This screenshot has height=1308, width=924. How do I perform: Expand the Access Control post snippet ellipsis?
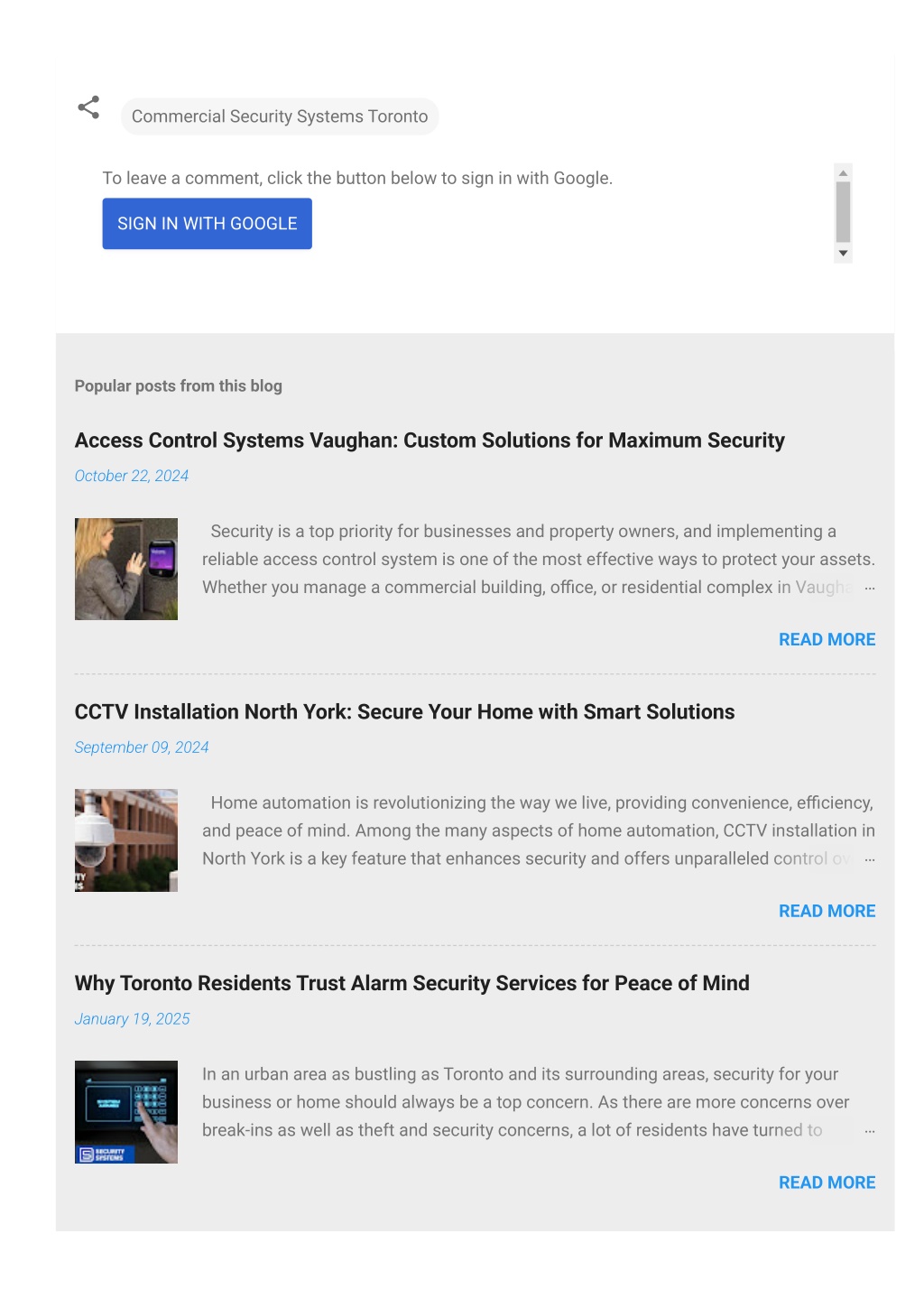pos(870,588)
